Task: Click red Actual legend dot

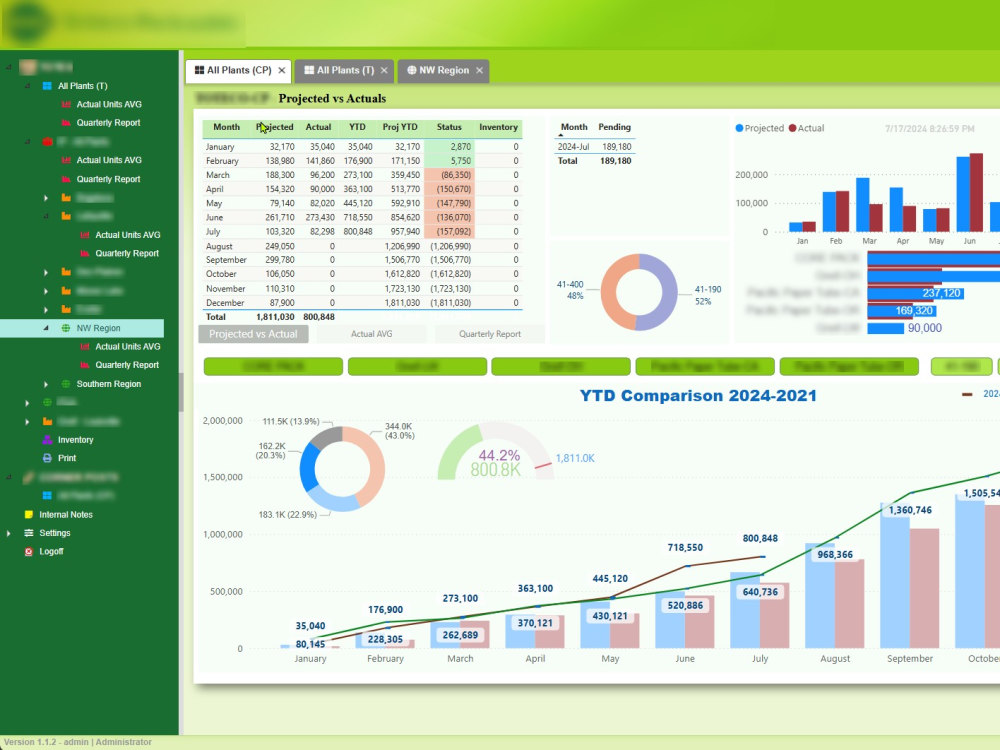Action: click(x=793, y=128)
